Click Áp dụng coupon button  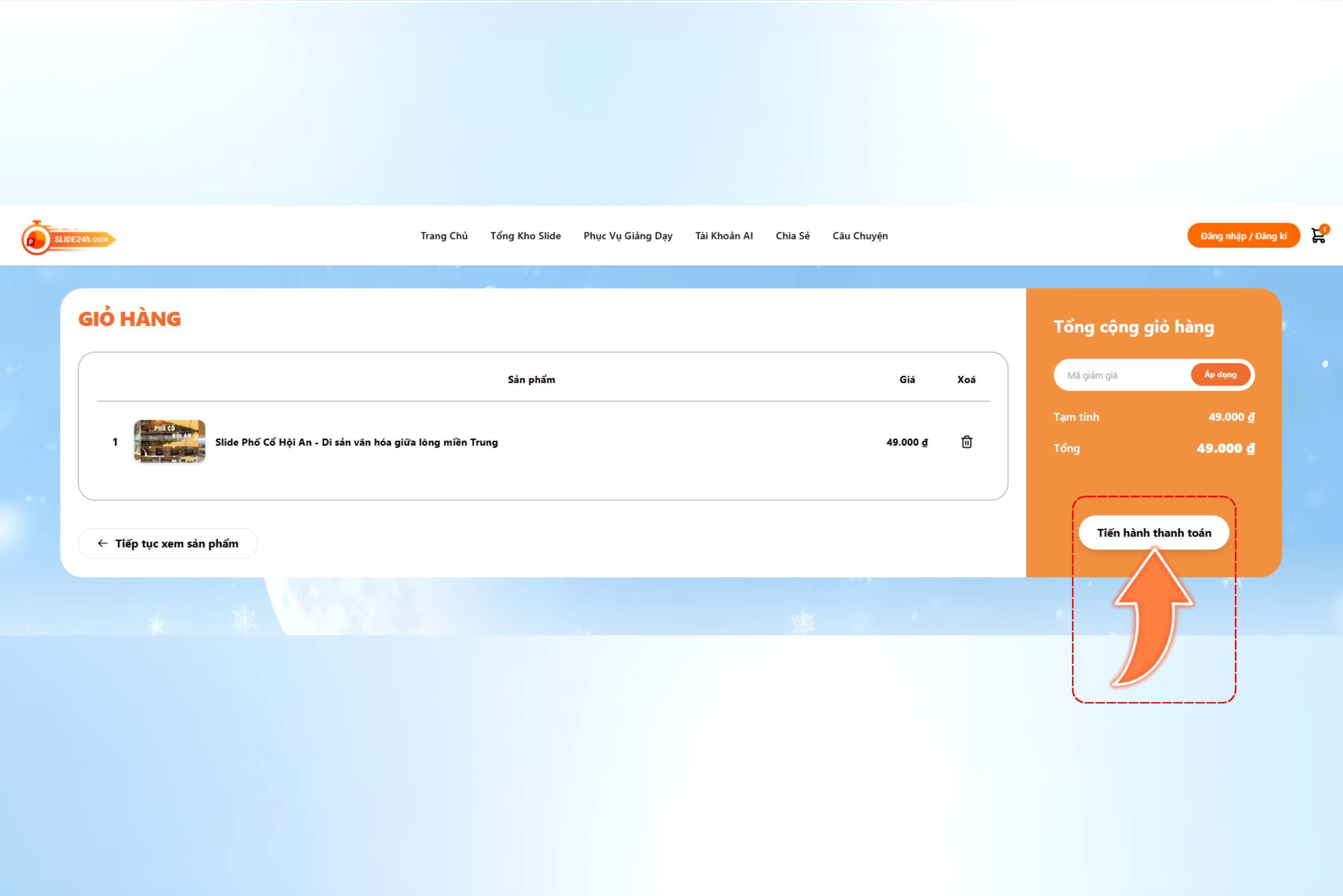point(1220,375)
